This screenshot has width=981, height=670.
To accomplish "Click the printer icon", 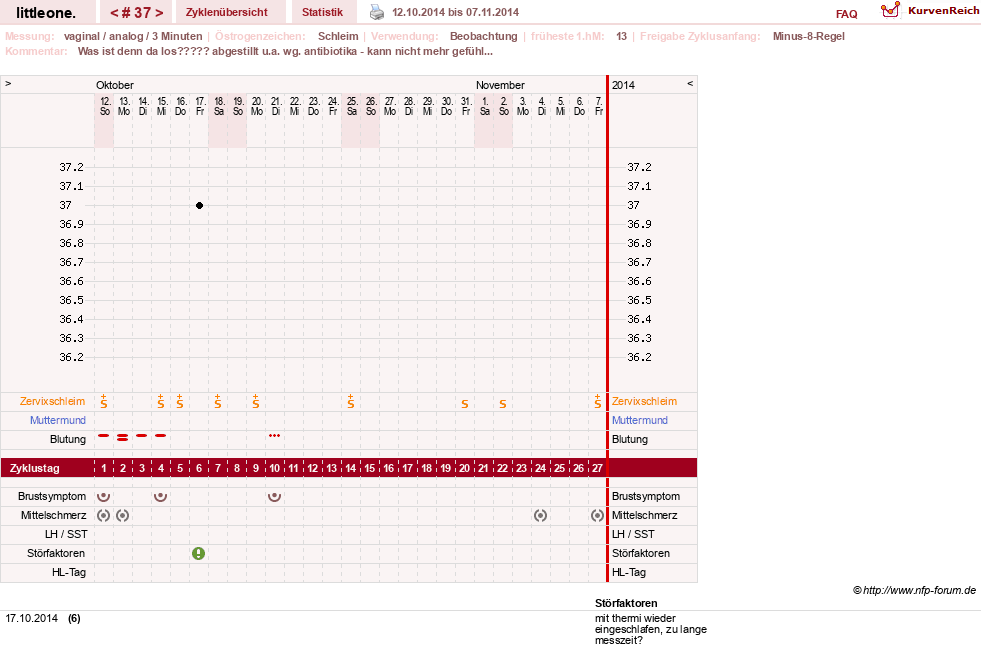I will 377,12.
